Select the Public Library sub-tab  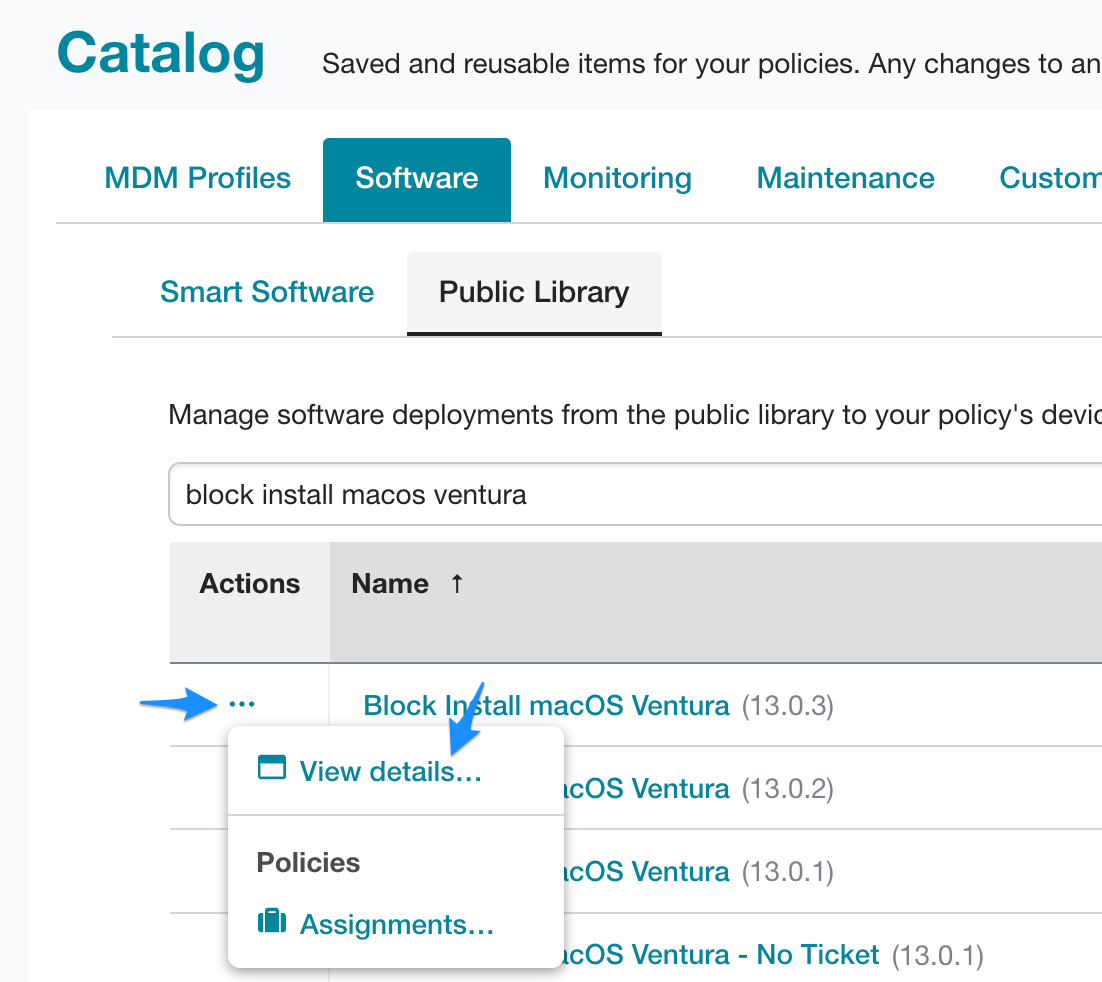pos(534,293)
